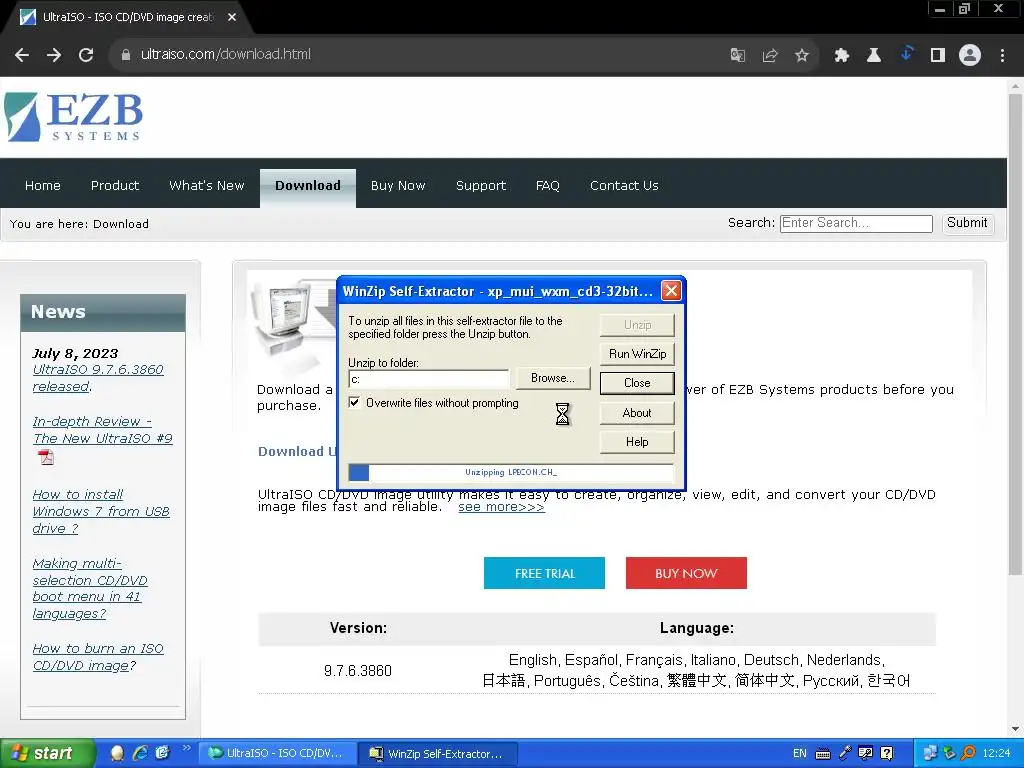The width and height of the screenshot is (1024, 768).
Task: Open the PDF icon under In-depth Review
Action: [46, 456]
